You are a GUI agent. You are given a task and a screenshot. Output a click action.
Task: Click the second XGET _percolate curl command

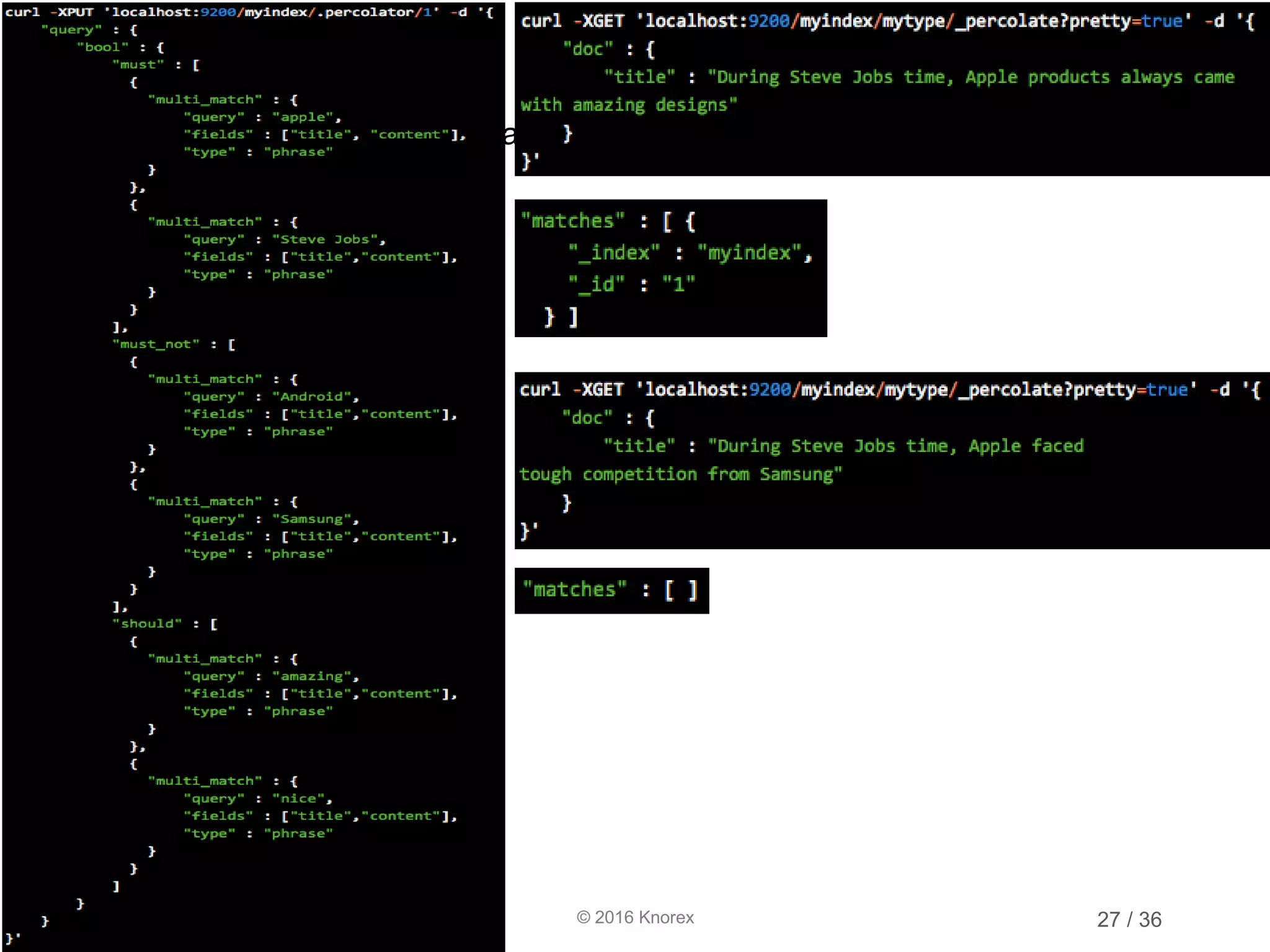point(889,390)
